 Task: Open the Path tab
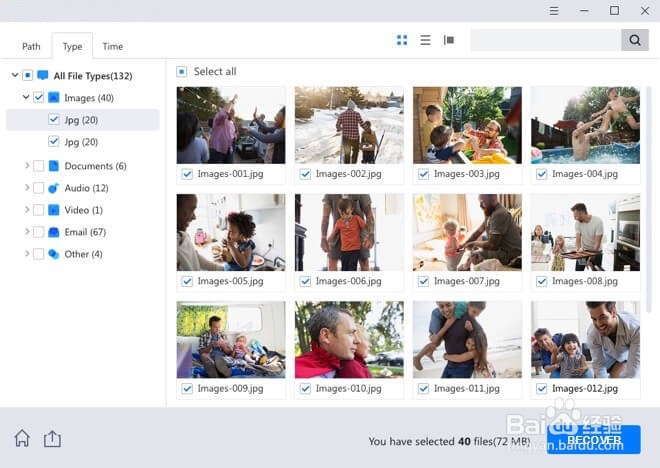[x=31, y=46]
